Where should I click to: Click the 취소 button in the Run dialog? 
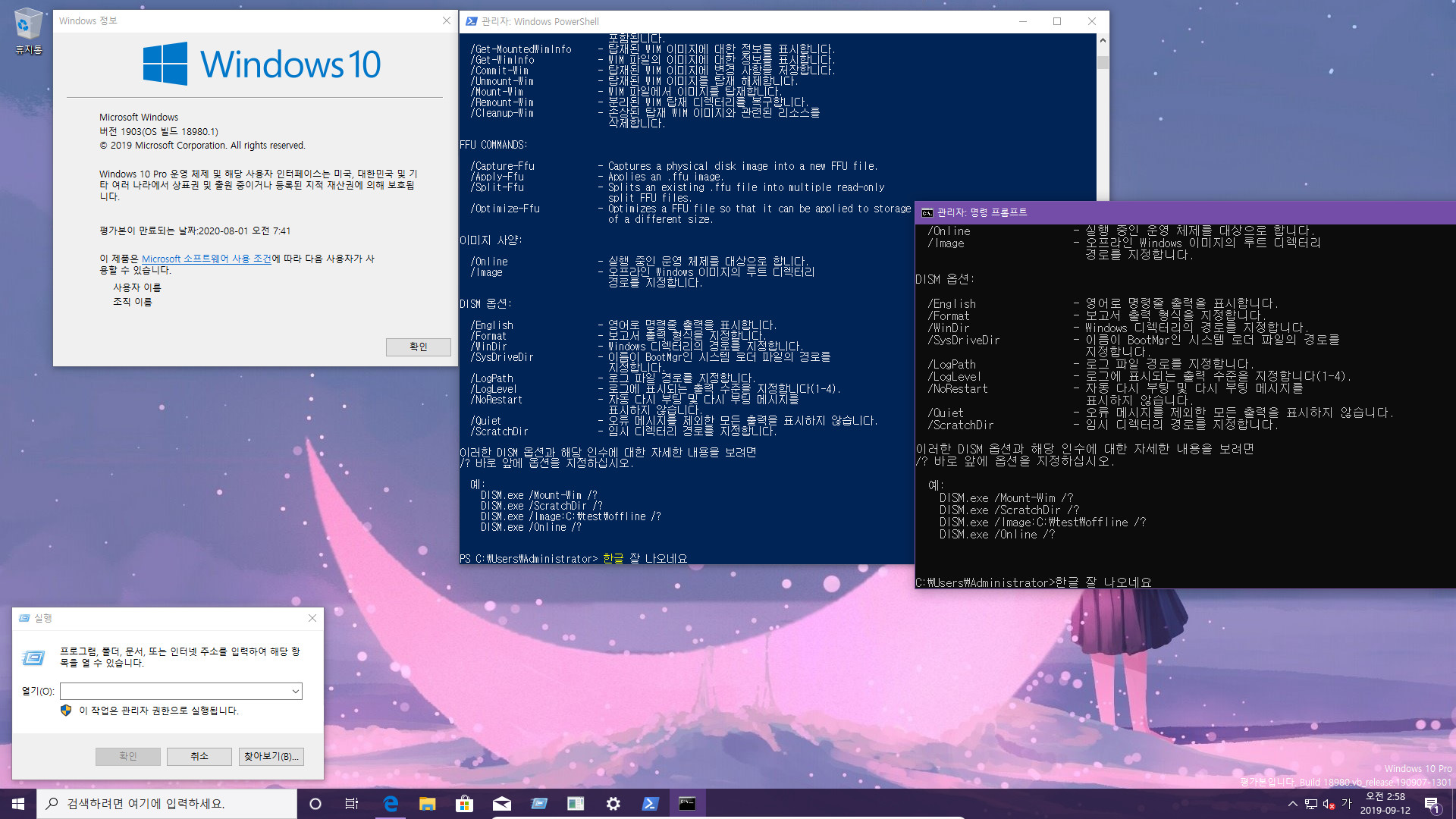tap(199, 756)
